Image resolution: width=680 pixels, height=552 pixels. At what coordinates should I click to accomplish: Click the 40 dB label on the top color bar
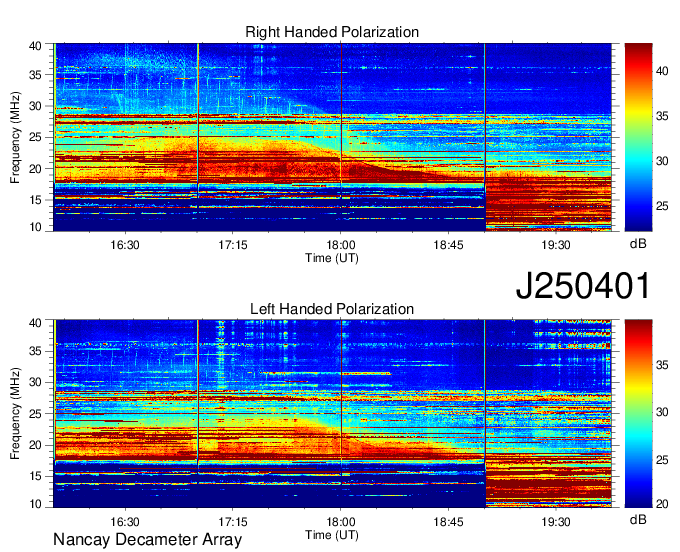(662, 71)
